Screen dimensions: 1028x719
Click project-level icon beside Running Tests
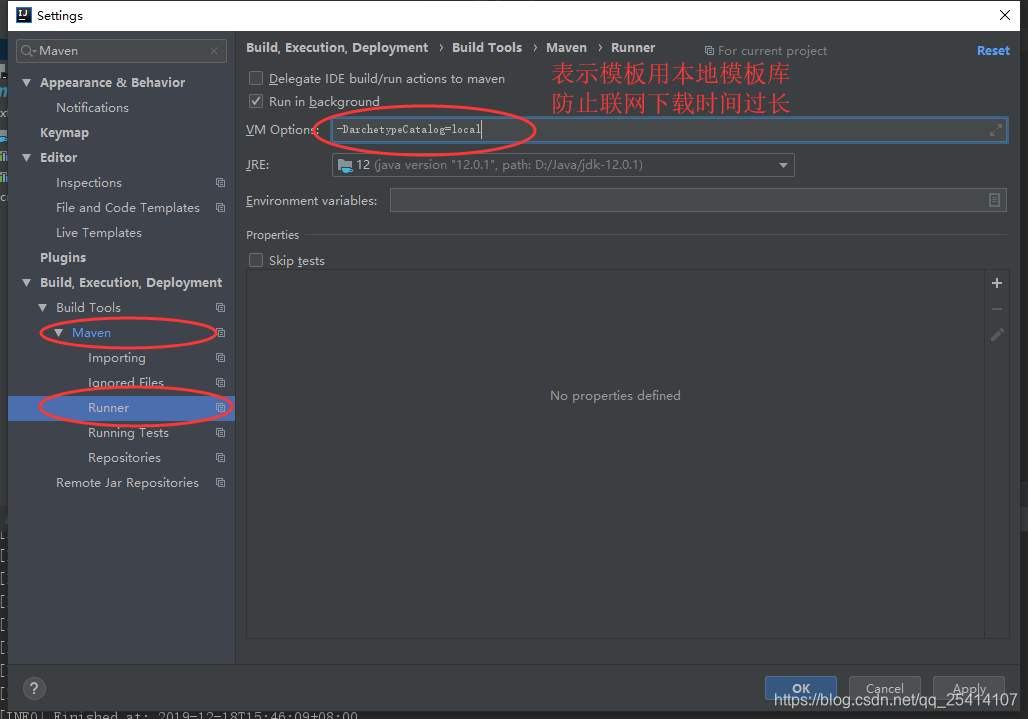coord(220,433)
